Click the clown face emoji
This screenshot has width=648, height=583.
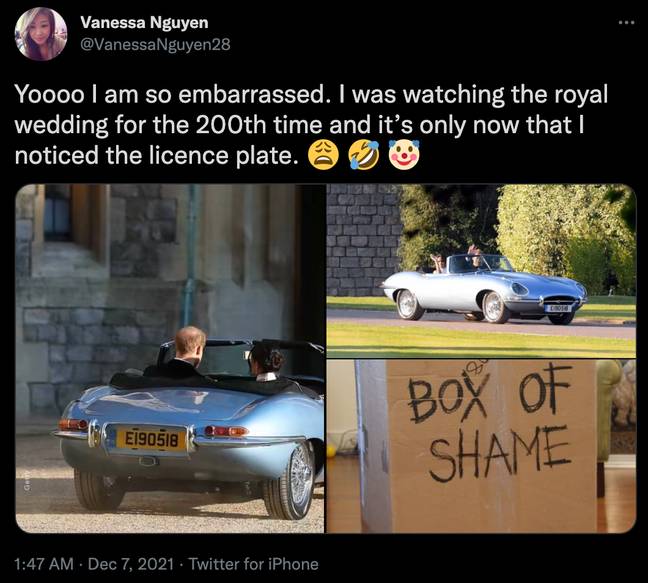[x=404, y=155]
